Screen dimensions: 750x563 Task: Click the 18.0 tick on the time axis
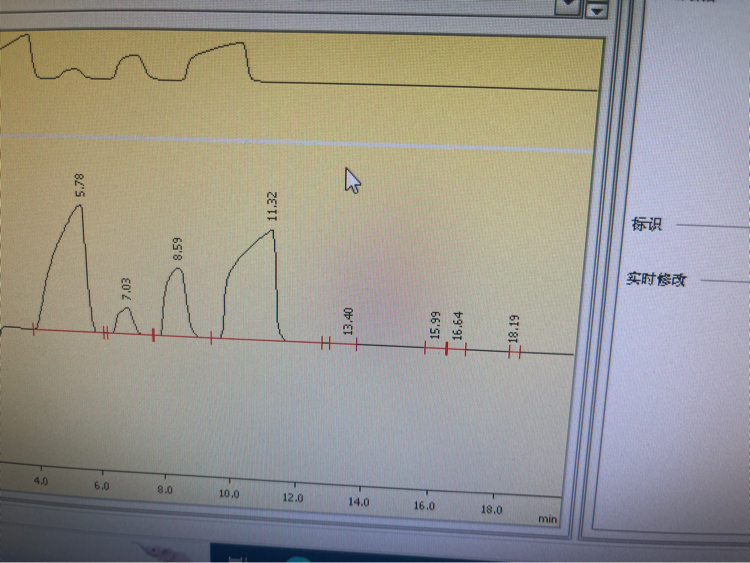tap(491, 509)
